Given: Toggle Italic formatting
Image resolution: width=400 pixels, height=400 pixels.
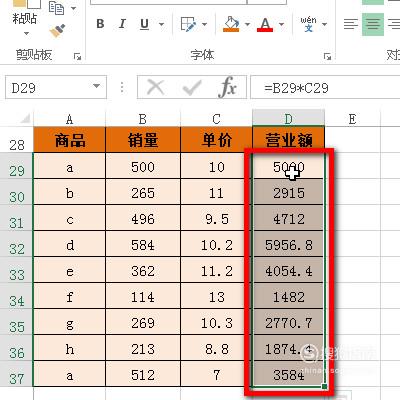Looking at the screenshot, I should 122,24.
